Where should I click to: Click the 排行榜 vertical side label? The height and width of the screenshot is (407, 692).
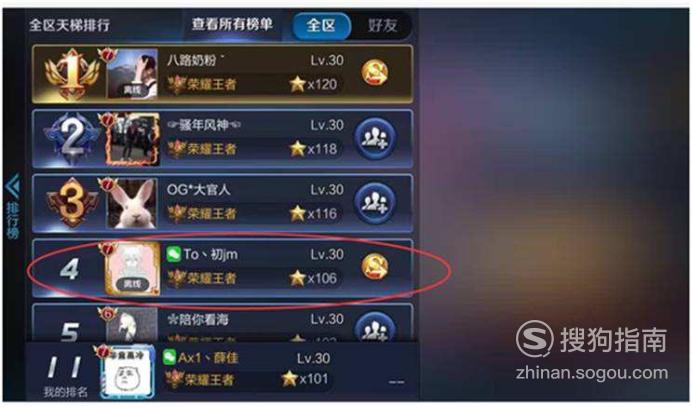pyautogui.click(x=13, y=221)
